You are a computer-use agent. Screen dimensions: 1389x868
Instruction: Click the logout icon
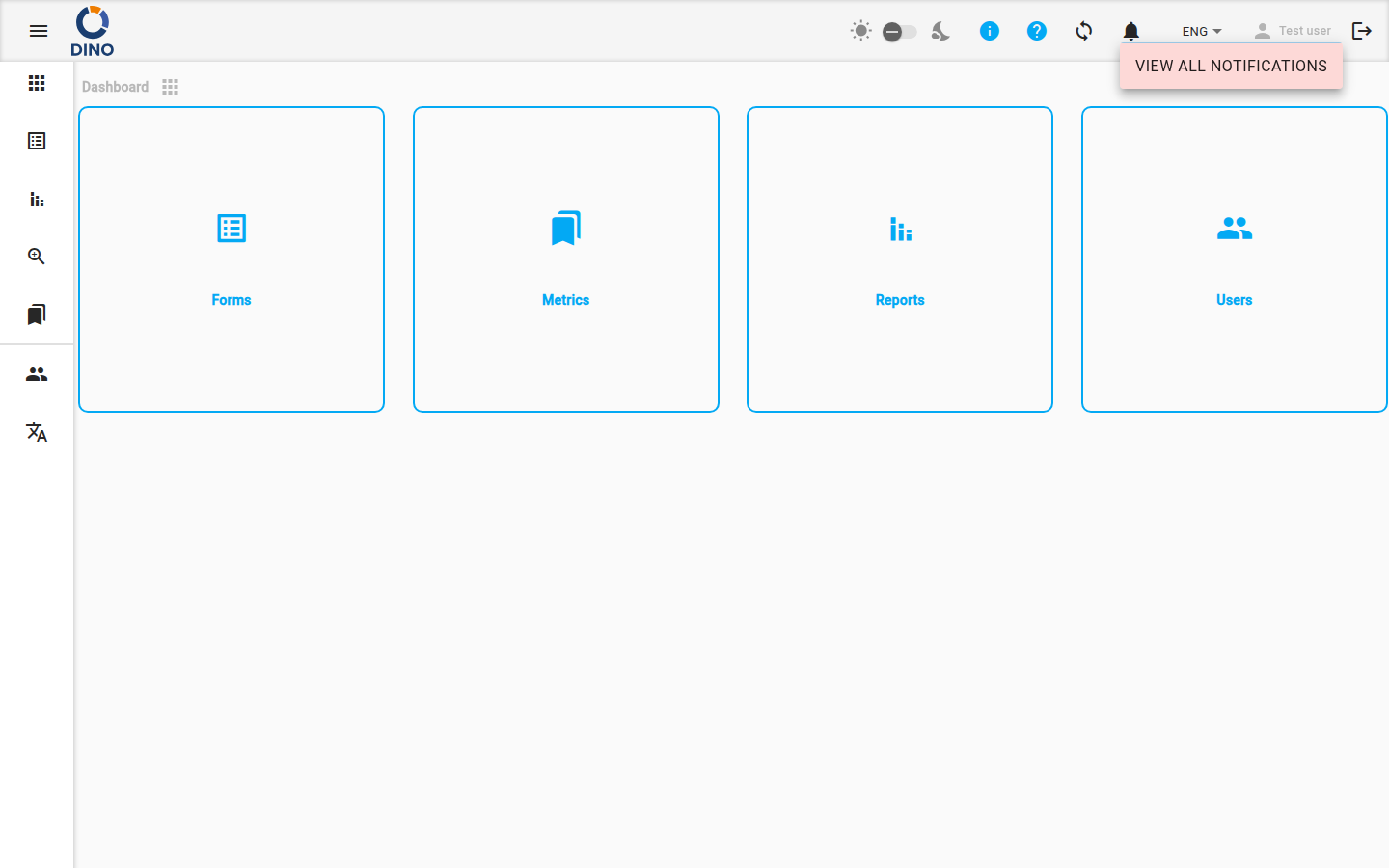1362,31
